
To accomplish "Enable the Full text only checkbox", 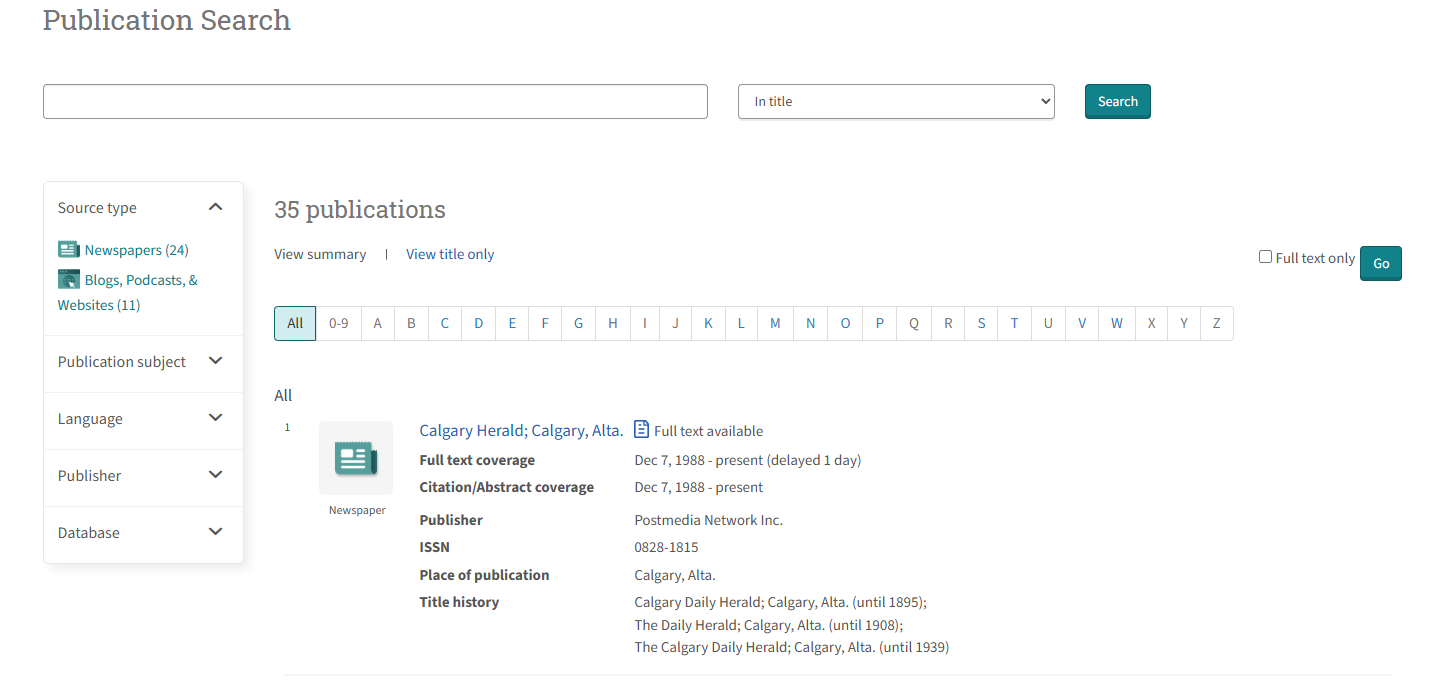I will point(1265,257).
